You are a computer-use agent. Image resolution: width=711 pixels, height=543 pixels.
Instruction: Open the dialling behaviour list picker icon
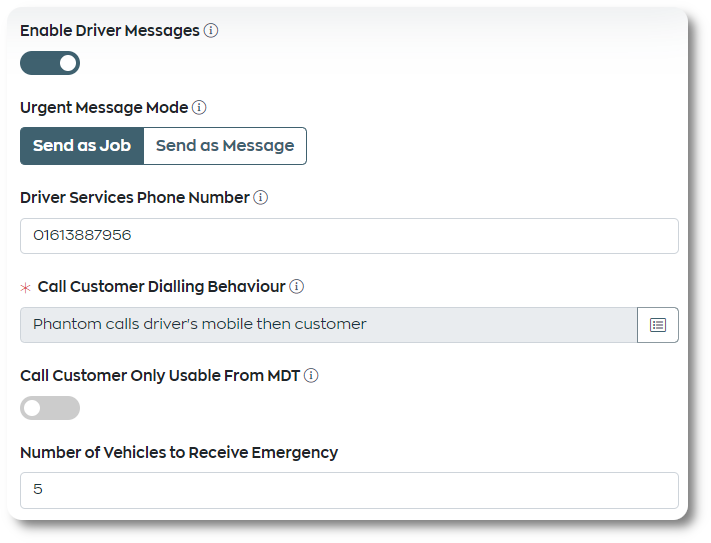(x=657, y=325)
